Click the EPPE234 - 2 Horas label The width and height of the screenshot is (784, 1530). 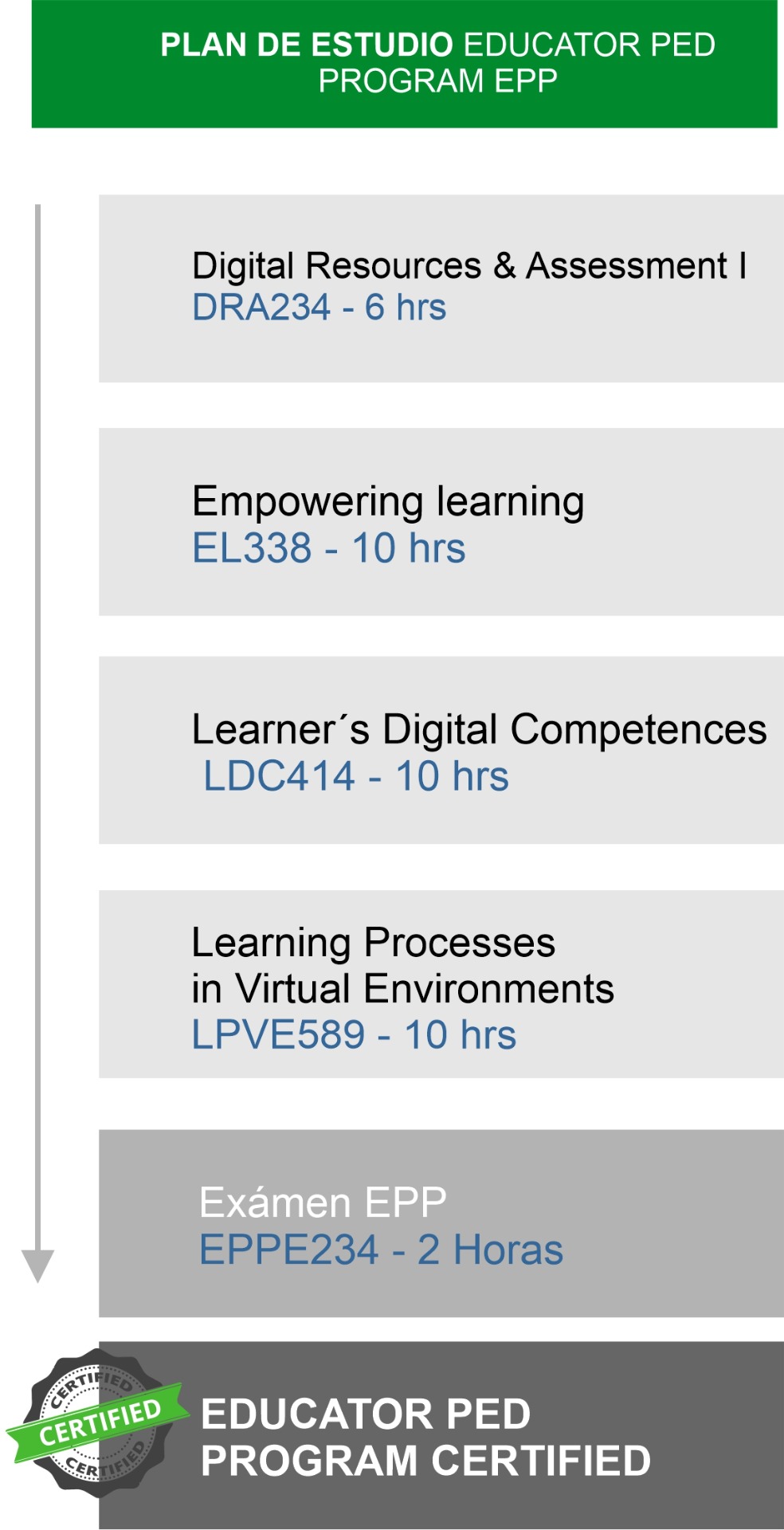point(381,1249)
